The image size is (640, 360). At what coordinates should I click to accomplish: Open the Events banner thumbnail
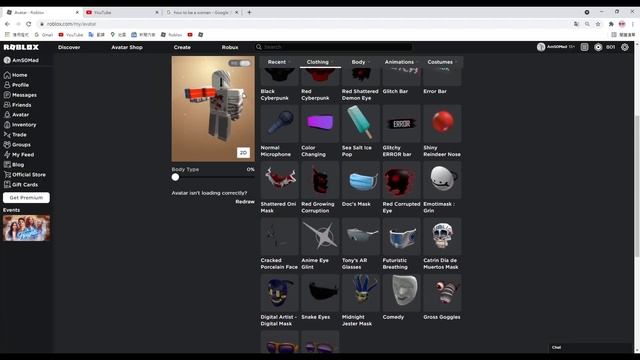[x=27, y=228]
